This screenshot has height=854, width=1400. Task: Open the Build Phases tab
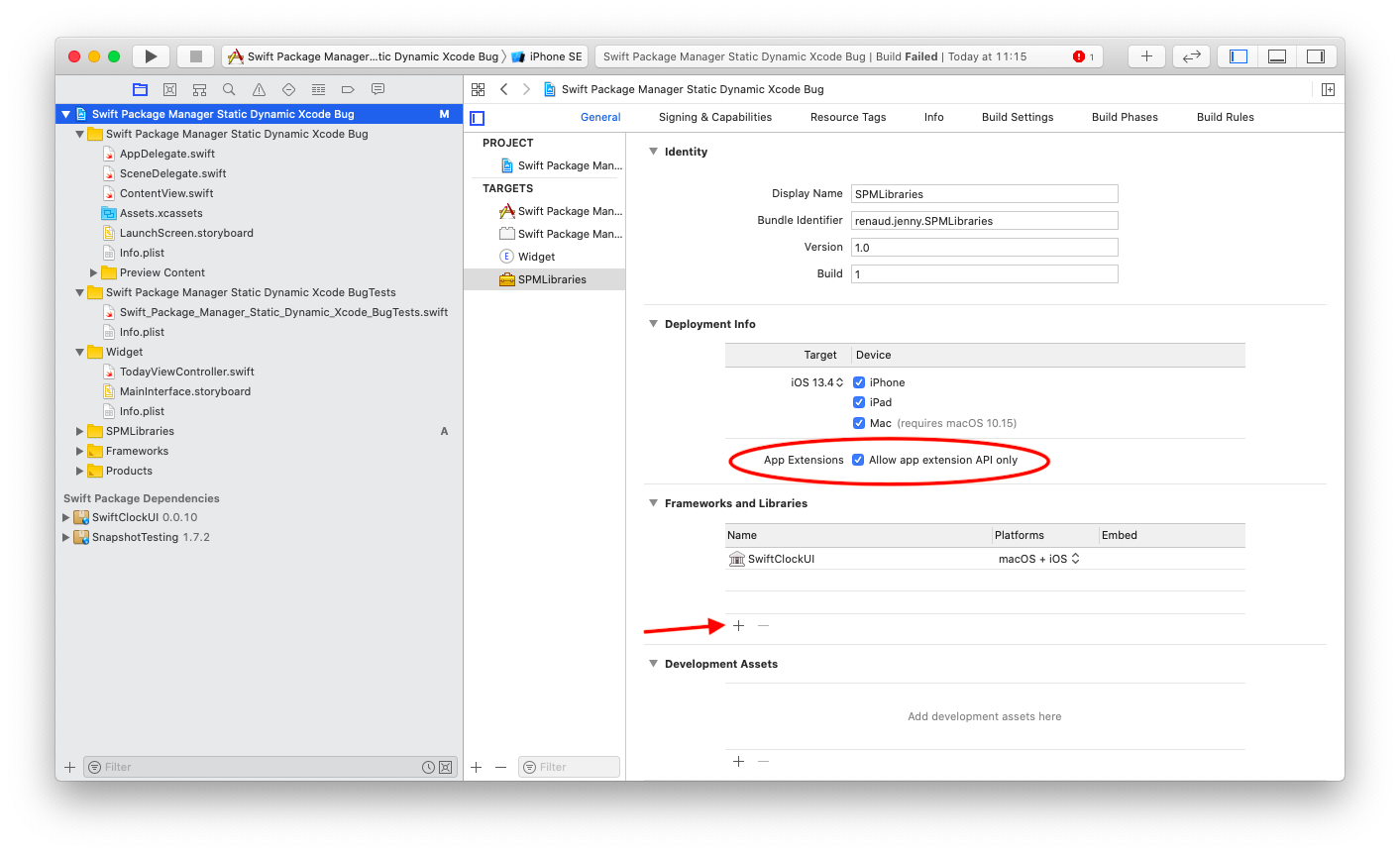pos(1125,117)
